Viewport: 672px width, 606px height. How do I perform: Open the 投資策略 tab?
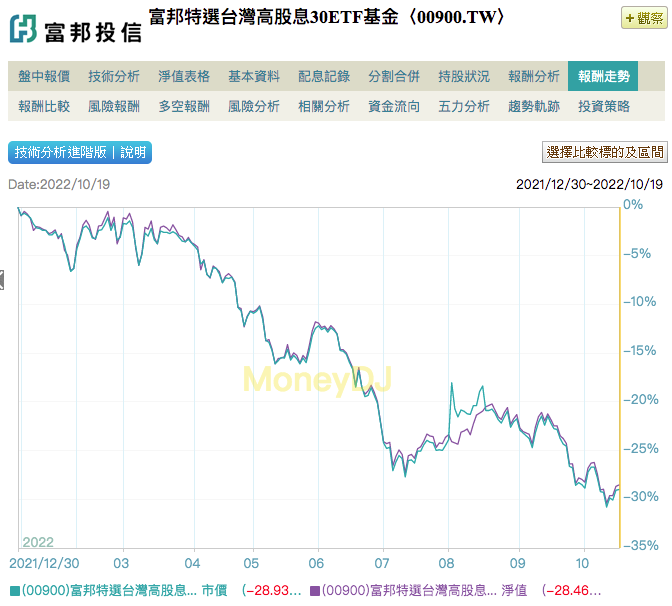(x=603, y=106)
